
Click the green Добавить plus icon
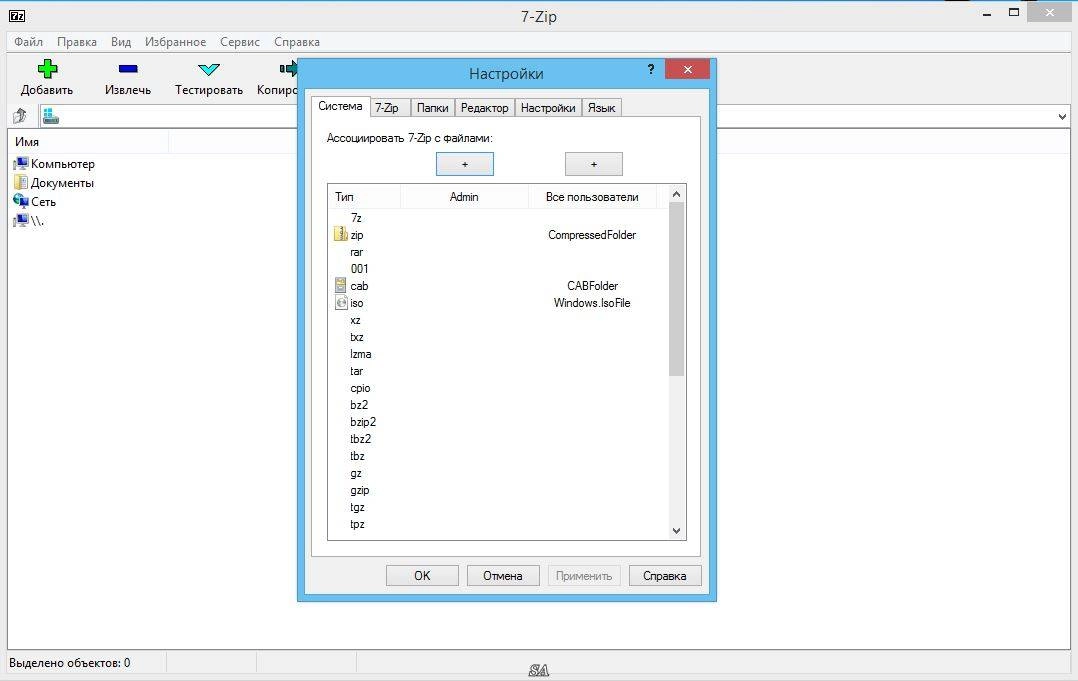point(47,69)
